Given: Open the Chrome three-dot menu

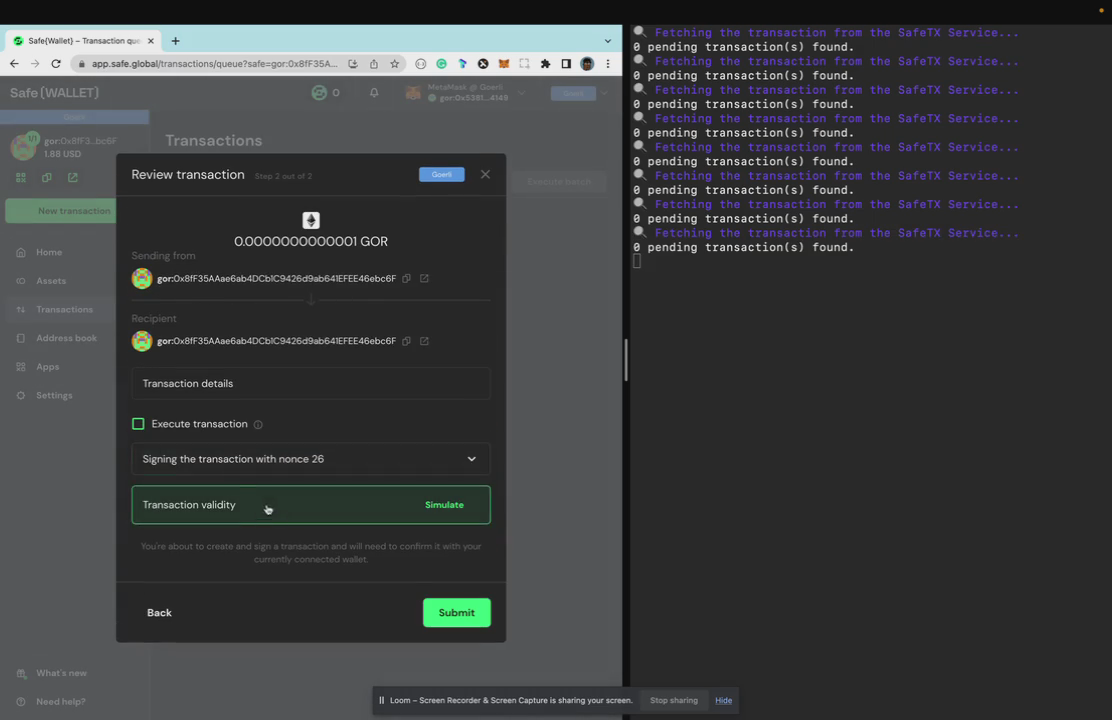Looking at the screenshot, I should click(608, 64).
